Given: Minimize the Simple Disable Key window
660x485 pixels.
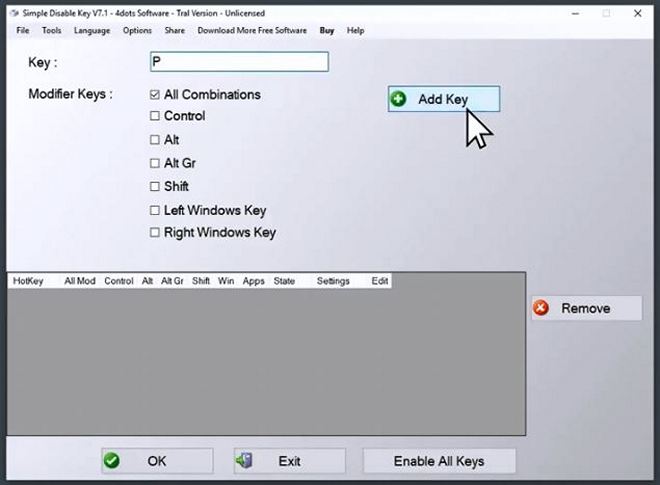Looking at the screenshot, I should tap(575, 13).
